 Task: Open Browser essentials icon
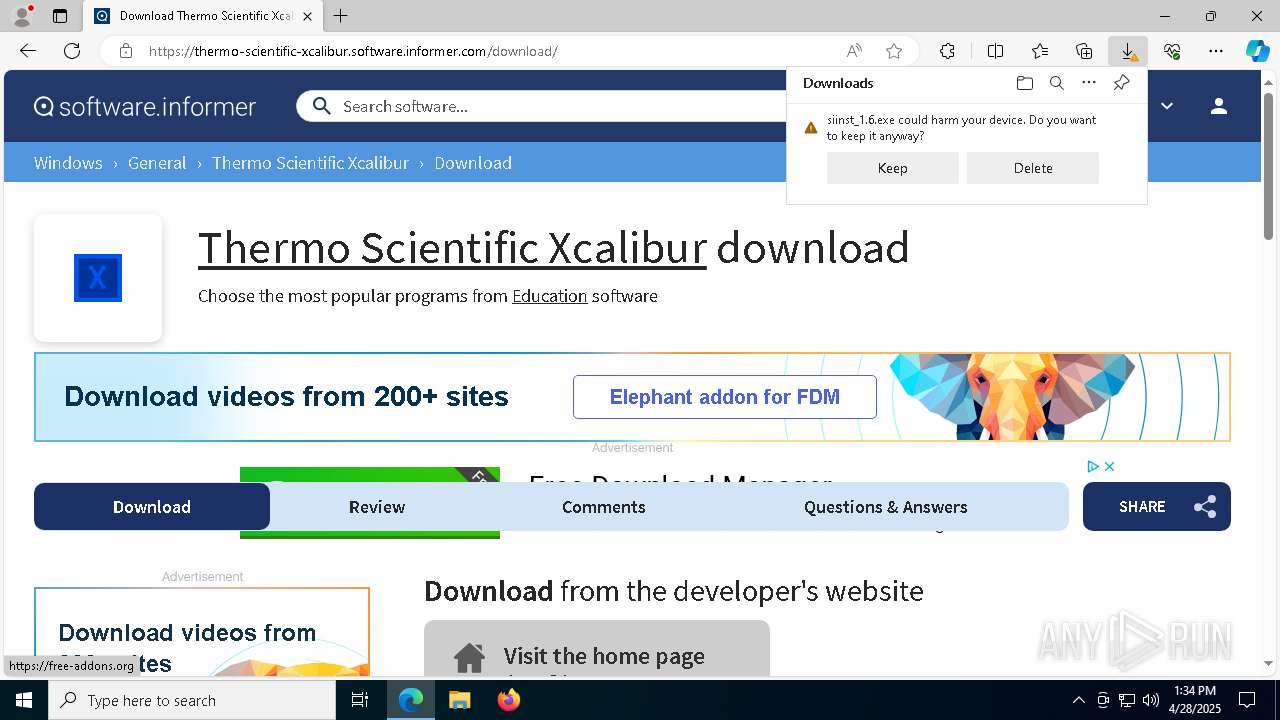point(1172,51)
